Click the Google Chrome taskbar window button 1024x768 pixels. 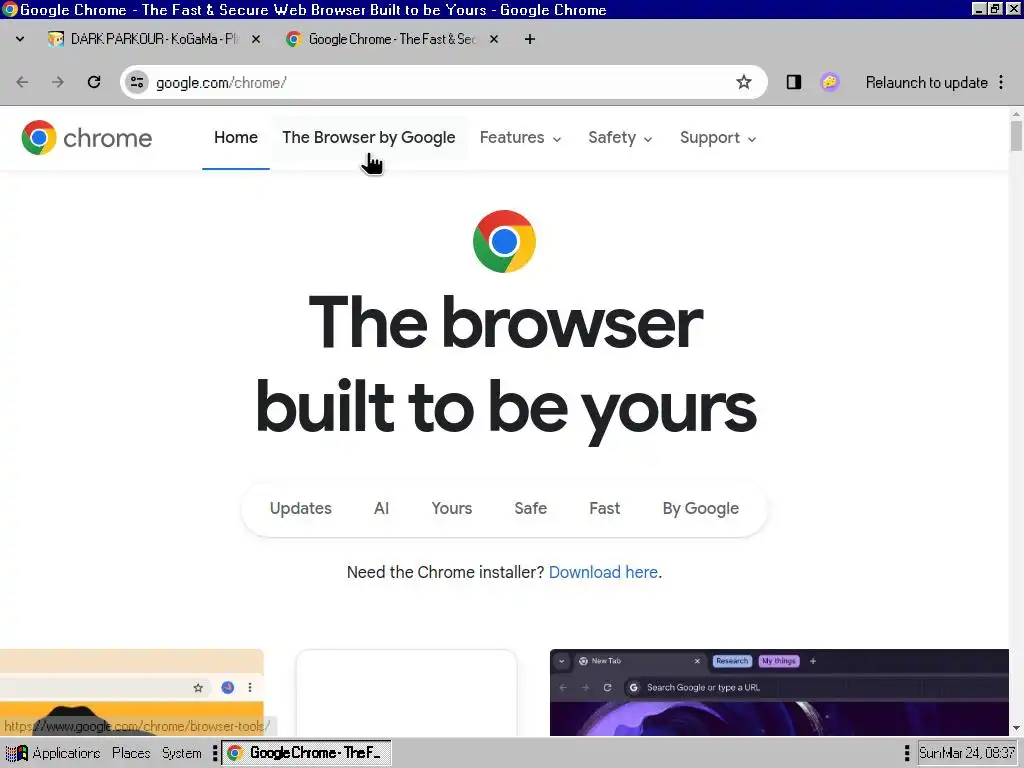coord(306,753)
